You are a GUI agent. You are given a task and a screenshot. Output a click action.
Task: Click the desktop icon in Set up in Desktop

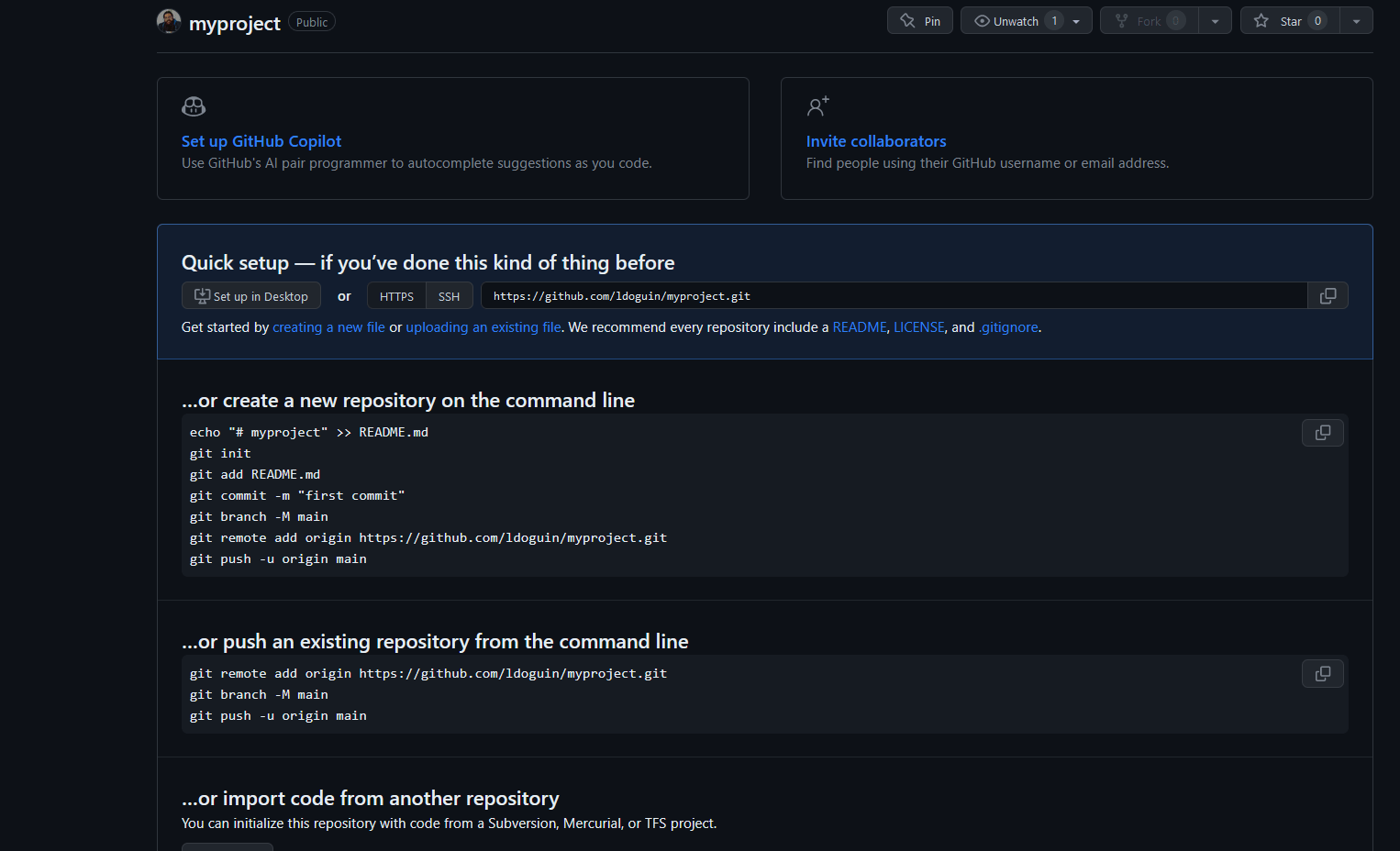(202, 296)
